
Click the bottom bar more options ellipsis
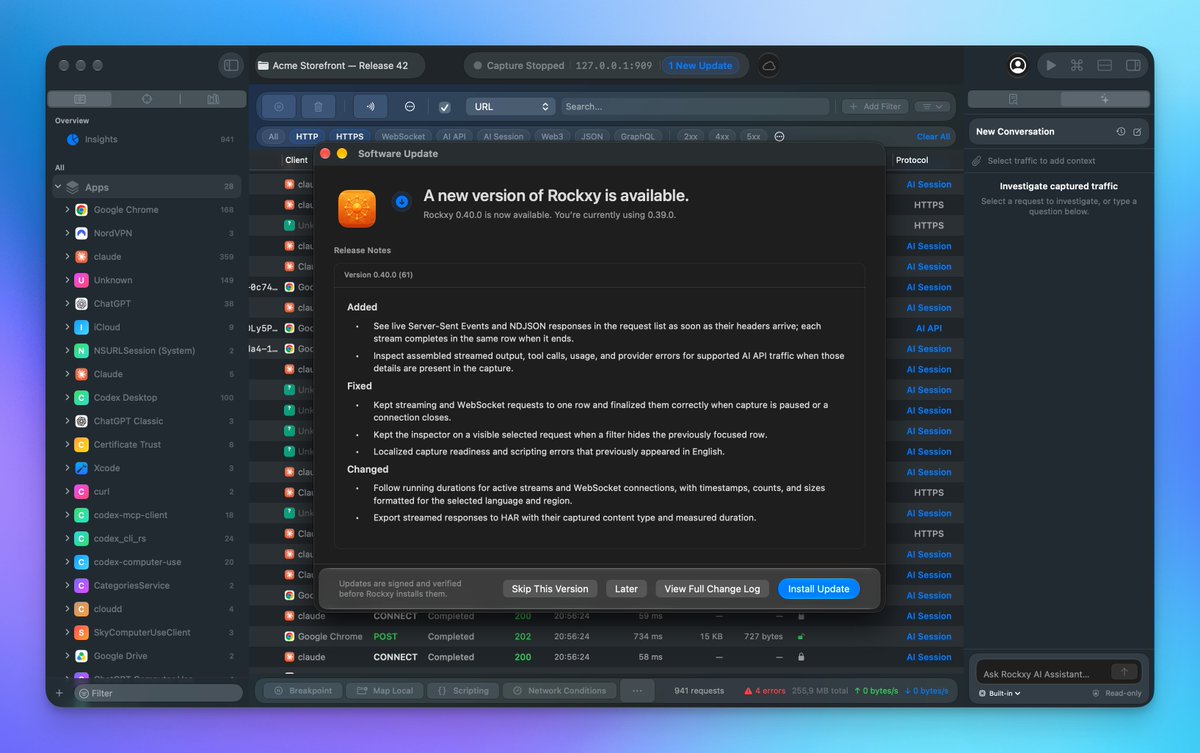coord(638,691)
